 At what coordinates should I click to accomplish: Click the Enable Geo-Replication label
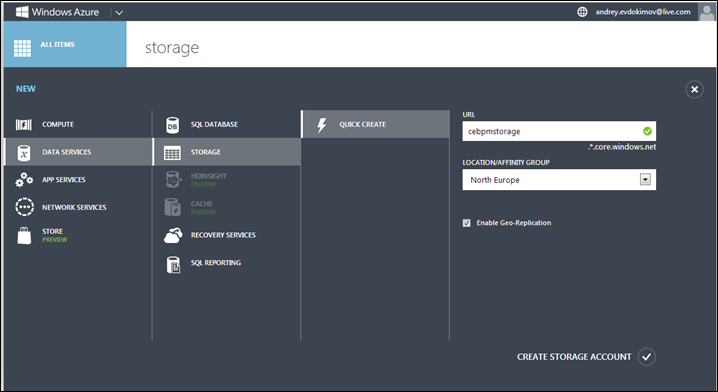[514, 223]
